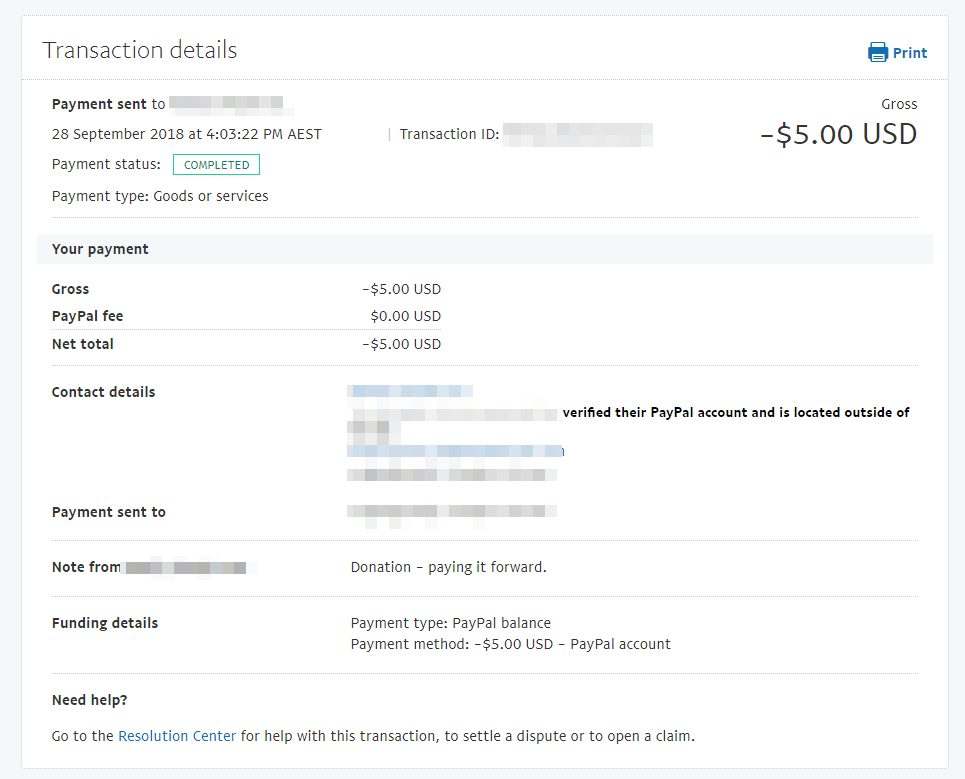The height and width of the screenshot is (779, 965).
Task: Click the Gross amount -$5.00 USD heading
Action: 838,133
